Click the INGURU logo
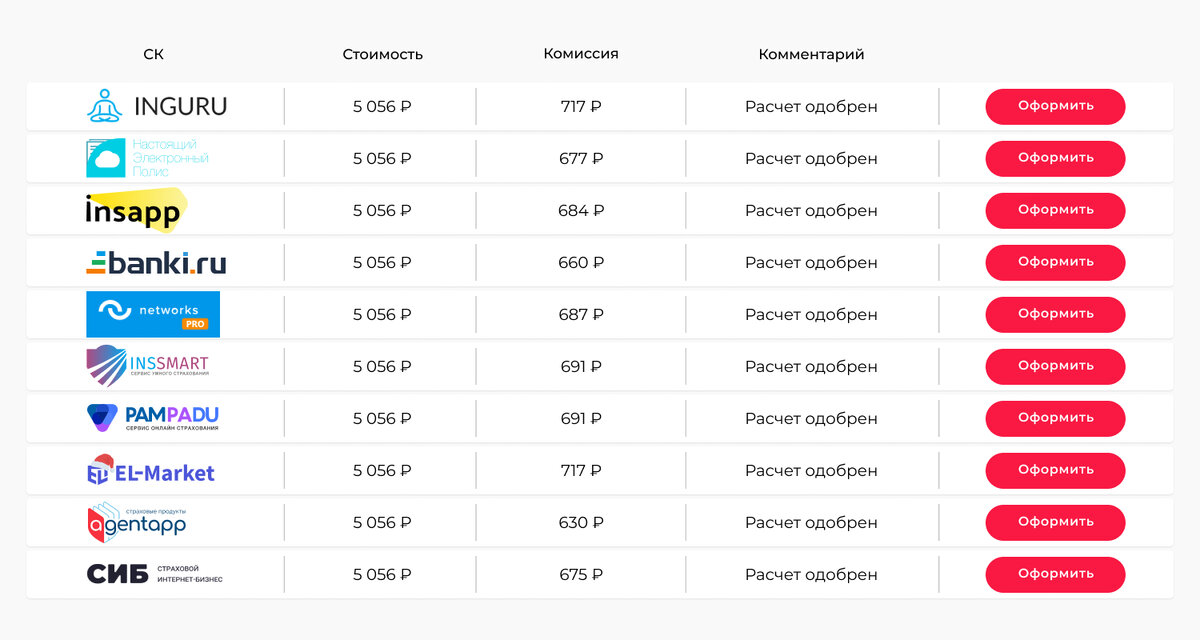Image resolution: width=1200 pixels, height=640 pixels. pos(156,106)
